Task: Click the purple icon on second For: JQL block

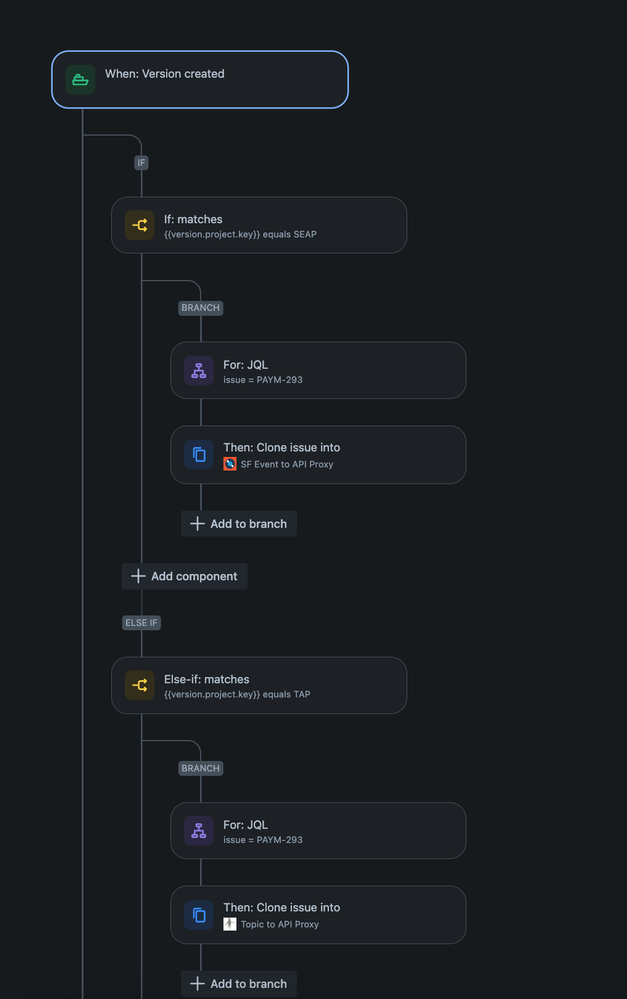Action: click(198, 830)
